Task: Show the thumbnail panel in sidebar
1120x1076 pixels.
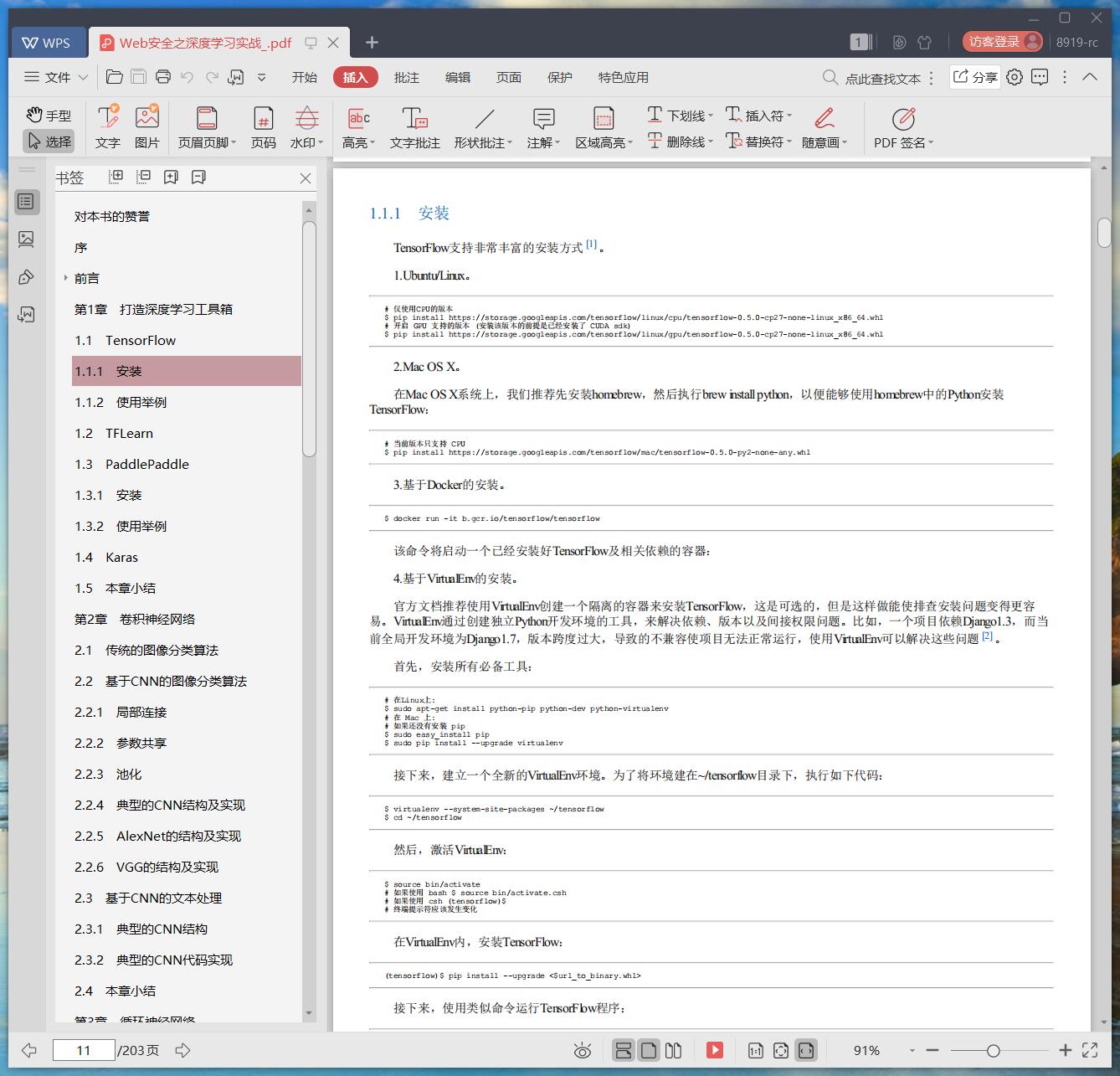Action: coord(26,239)
